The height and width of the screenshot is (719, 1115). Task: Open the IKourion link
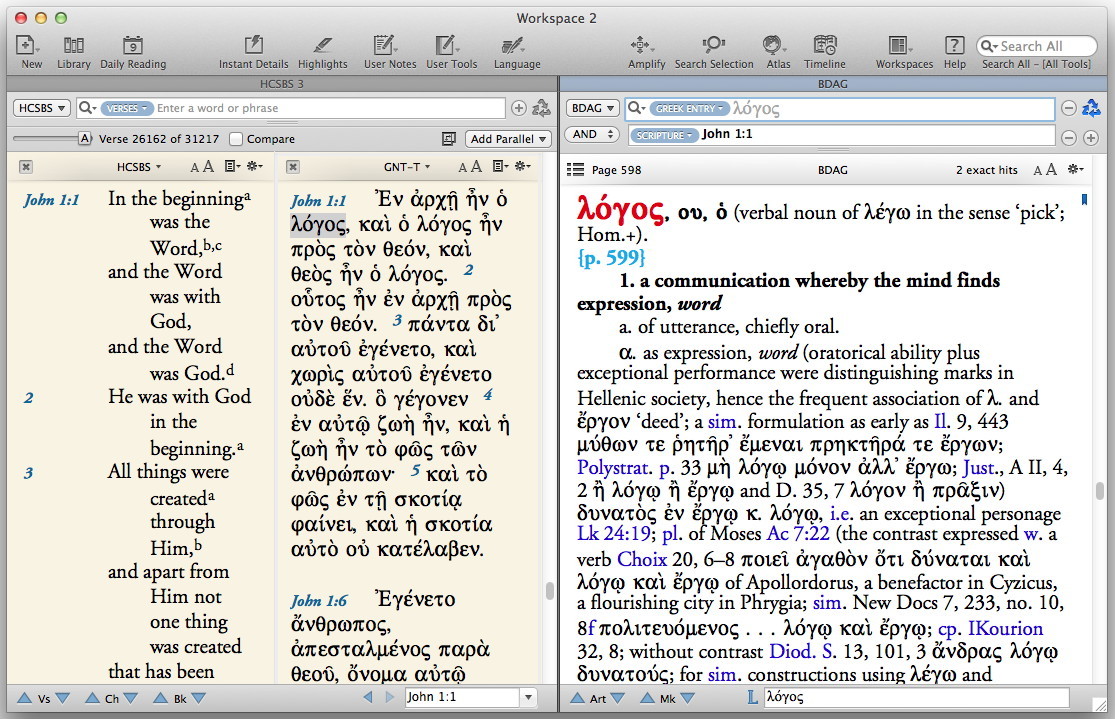click(1005, 629)
